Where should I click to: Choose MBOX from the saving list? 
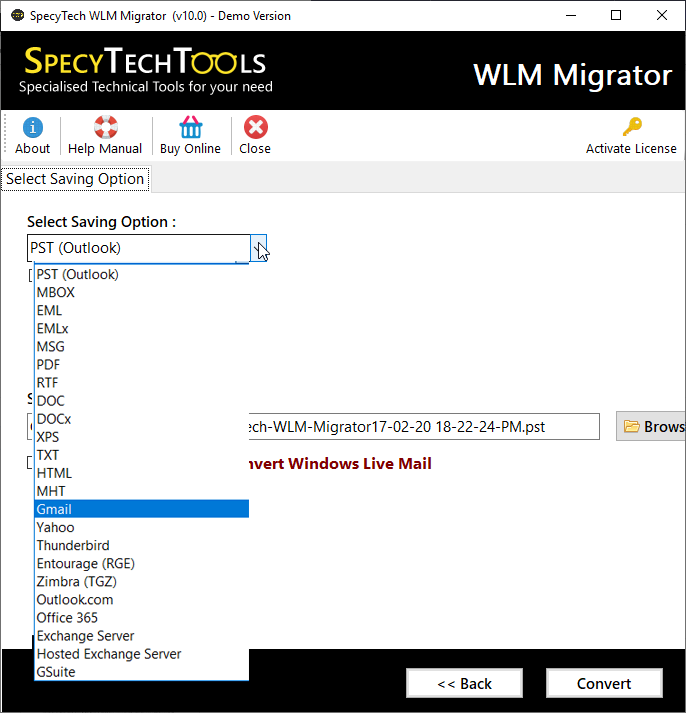(x=142, y=292)
